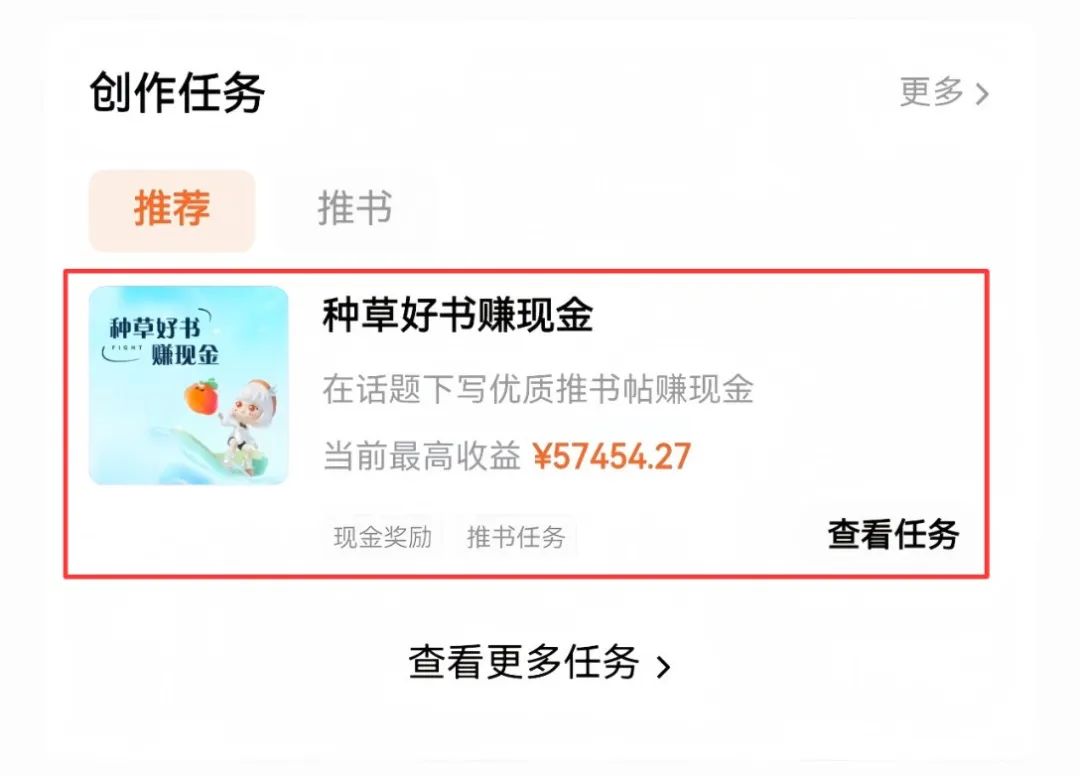Click the 在话题下写优质推书帖赚现金 description
The width and height of the screenshot is (1080, 776).
click(x=538, y=389)
